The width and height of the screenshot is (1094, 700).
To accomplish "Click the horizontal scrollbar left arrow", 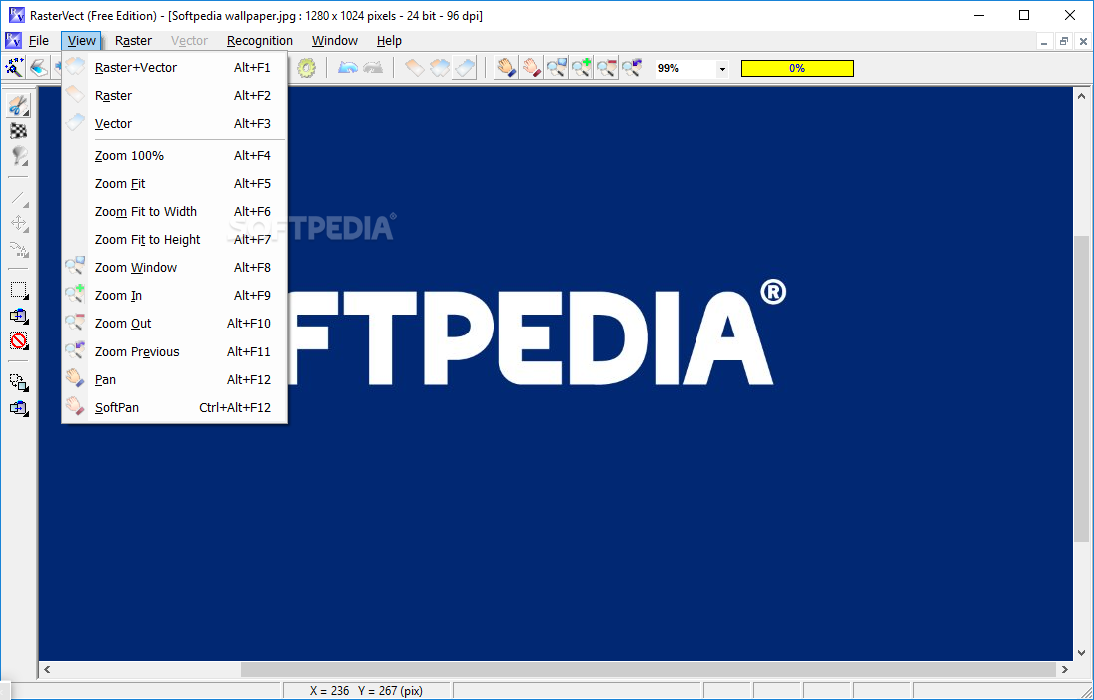I will coord(47,669).
